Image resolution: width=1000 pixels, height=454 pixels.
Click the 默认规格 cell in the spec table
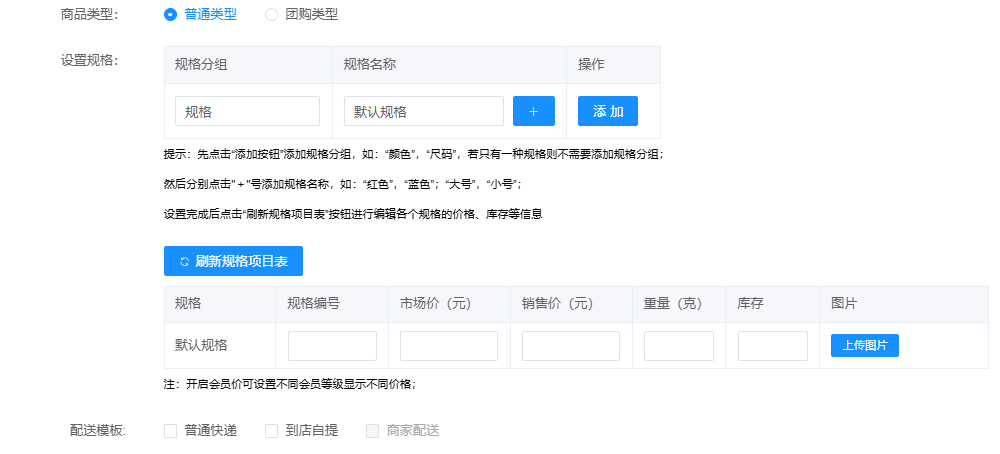[x=201, y=345]
